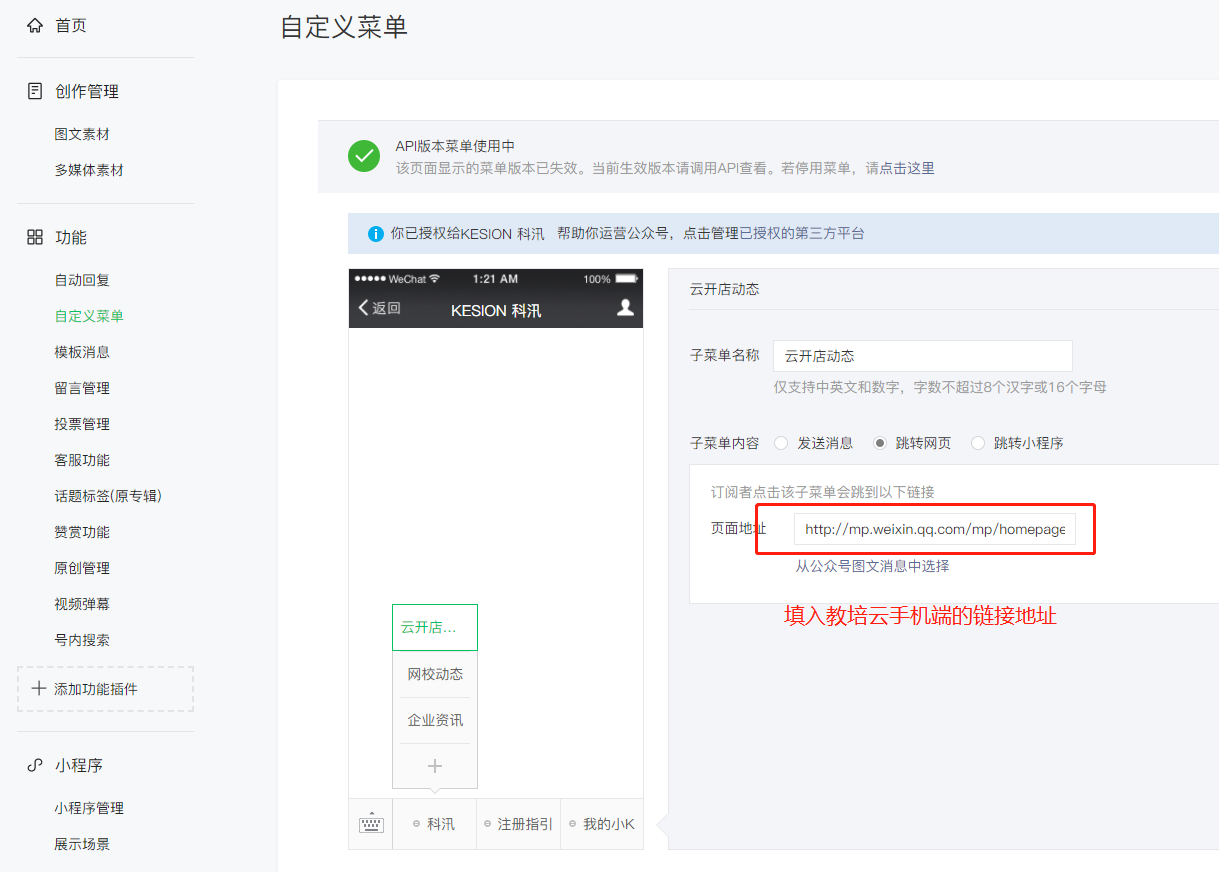
Task: Click the 子菜单名称 text field
Action: (x=922, y=356)
